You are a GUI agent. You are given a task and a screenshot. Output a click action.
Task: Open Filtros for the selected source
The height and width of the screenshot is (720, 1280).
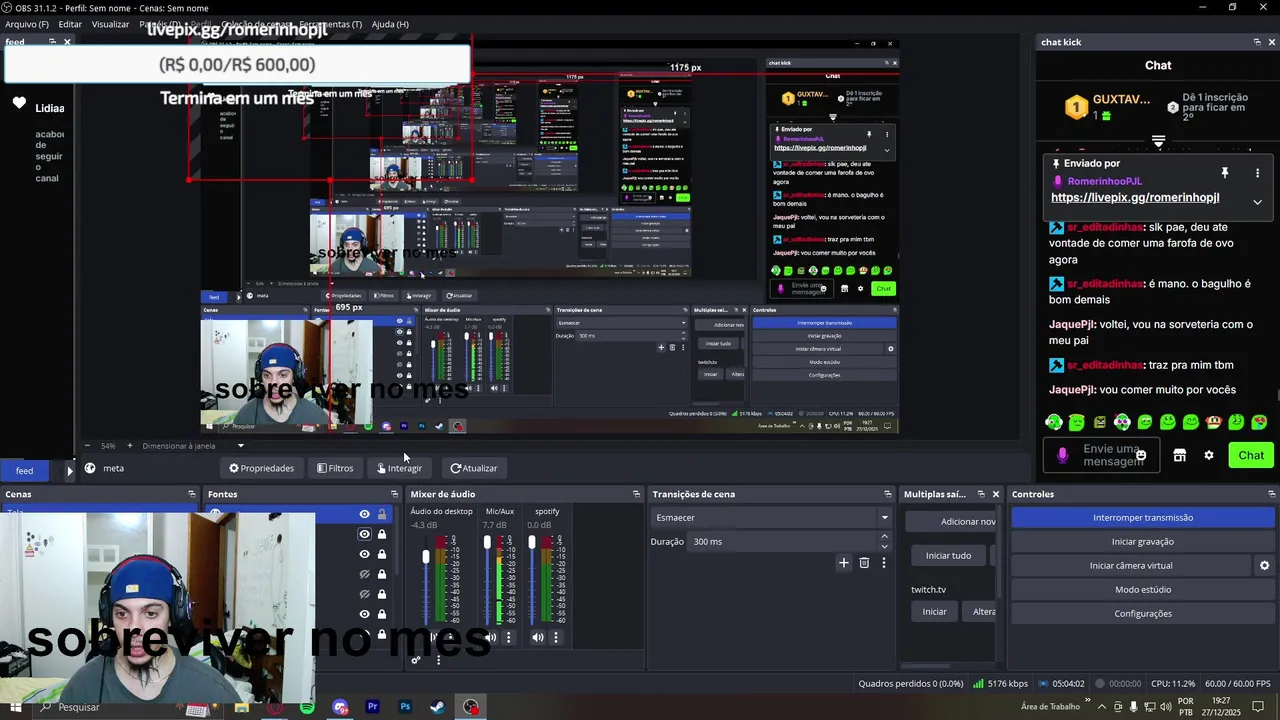pyautogui.click(x=335, y=468)
